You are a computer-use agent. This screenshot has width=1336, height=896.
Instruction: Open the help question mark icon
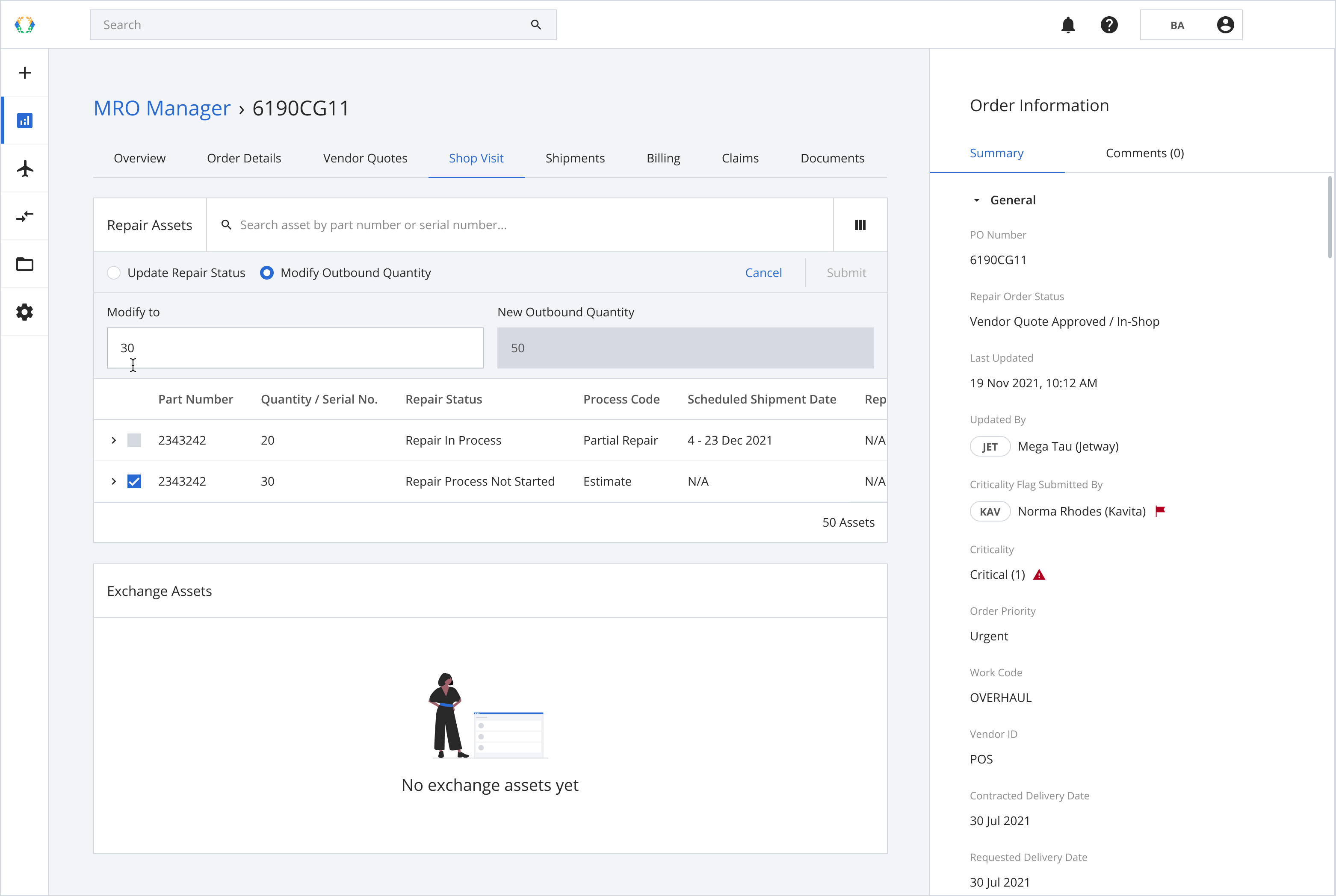1109,24
